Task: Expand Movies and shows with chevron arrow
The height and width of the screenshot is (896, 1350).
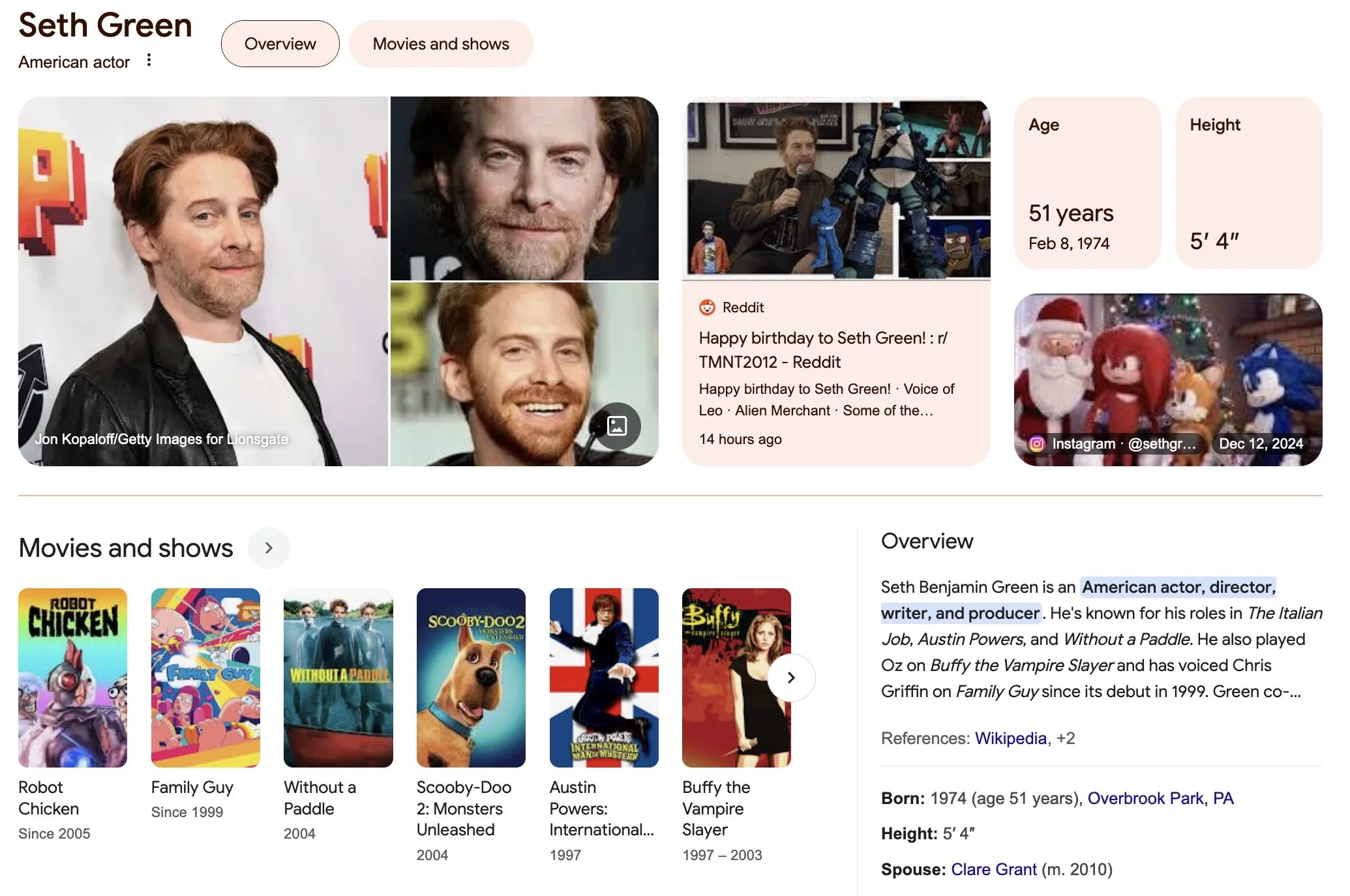Action: click(x=269, y=548)
